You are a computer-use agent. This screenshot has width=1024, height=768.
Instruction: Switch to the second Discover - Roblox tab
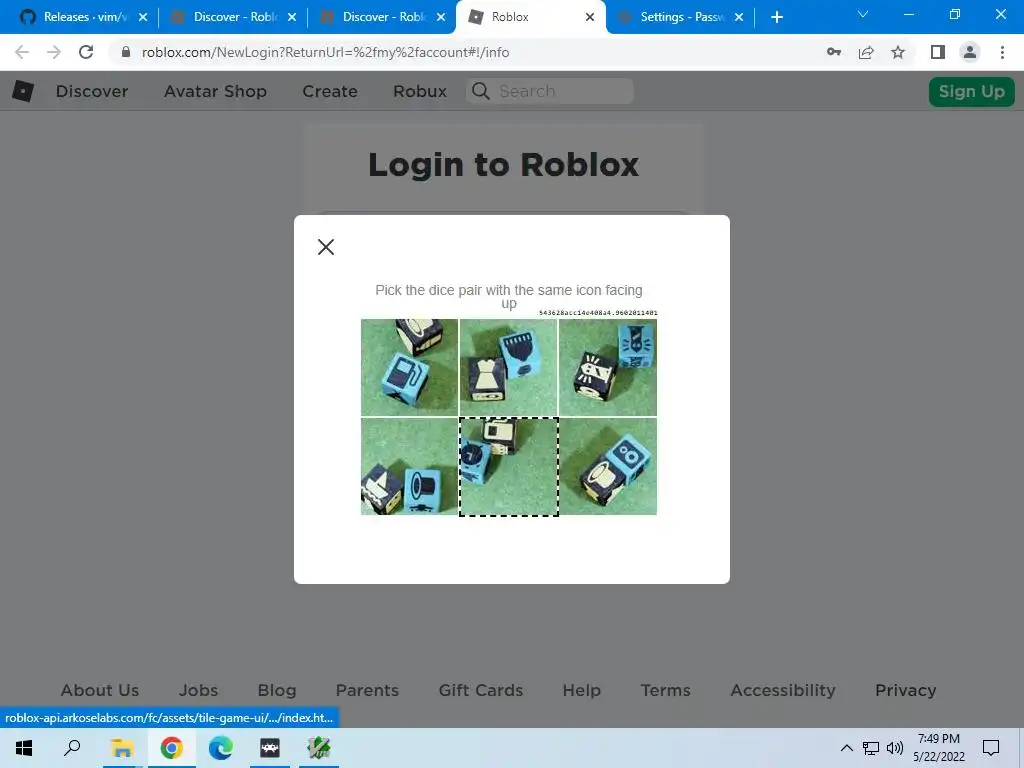(x=383, y=17)
